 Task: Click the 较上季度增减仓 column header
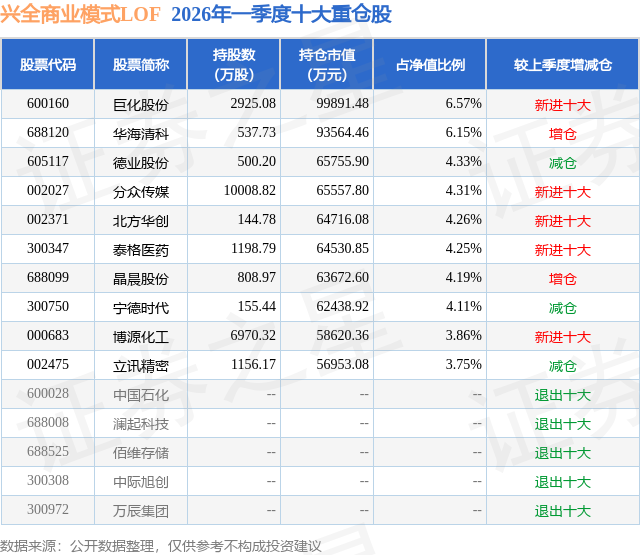click(x=563, y=64)
